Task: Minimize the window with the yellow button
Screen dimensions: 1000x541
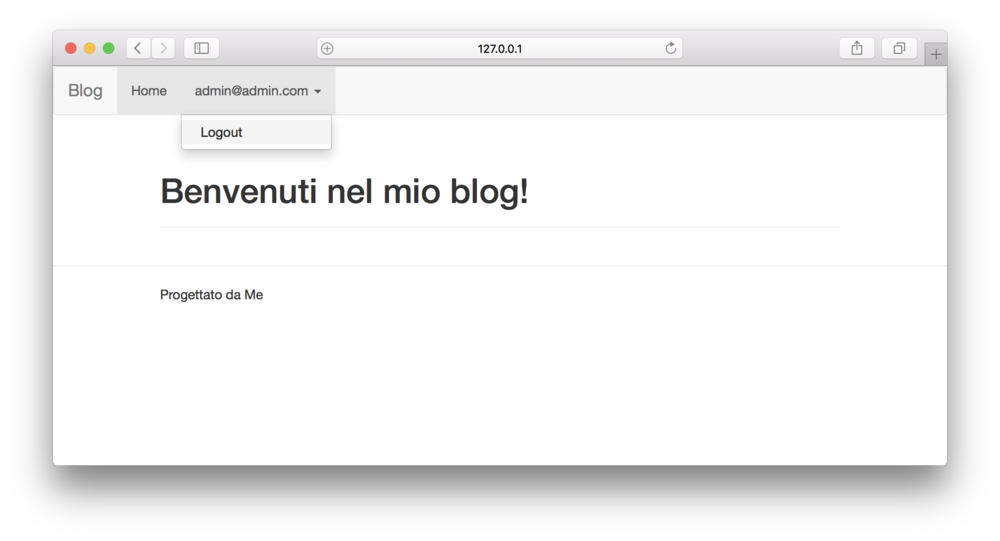Action: pyautogui.click(x=90, y=48)
